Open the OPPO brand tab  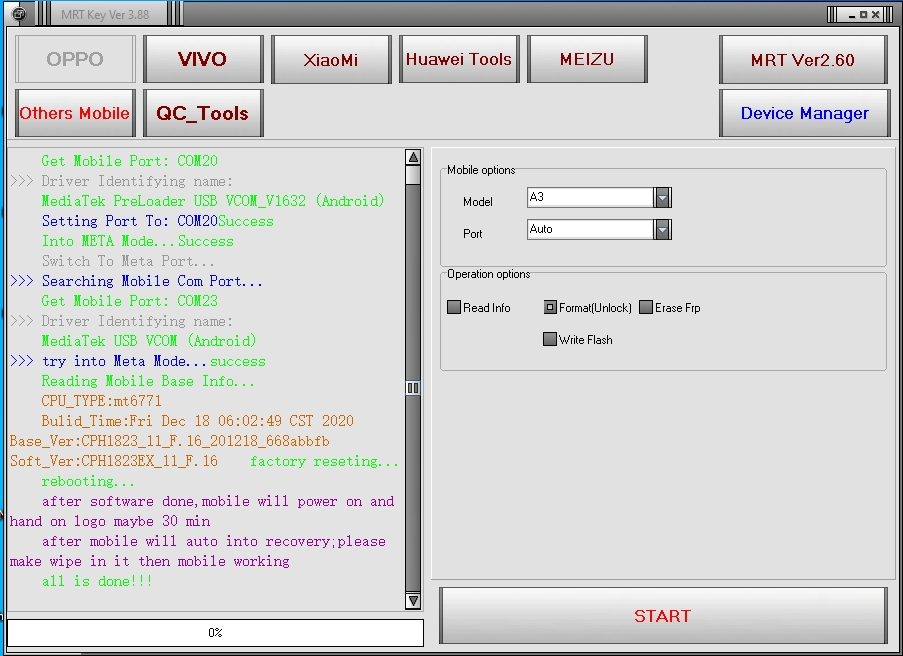[75, 59]
